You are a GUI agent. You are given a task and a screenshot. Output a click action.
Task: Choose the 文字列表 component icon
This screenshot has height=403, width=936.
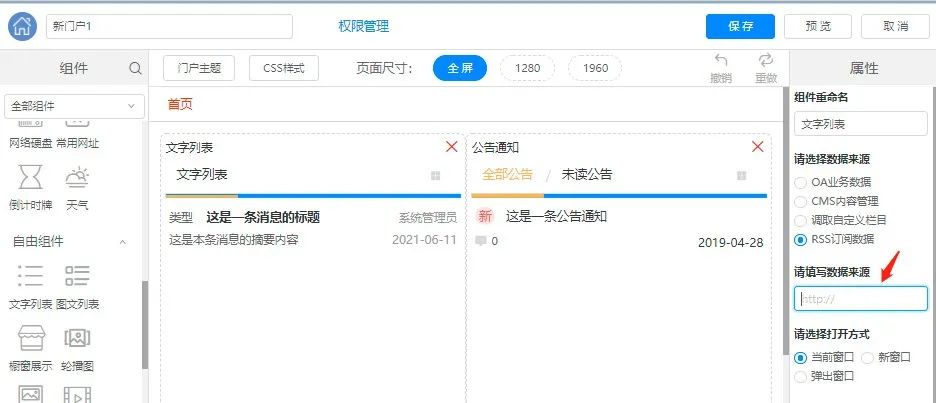(x=30, y=276)
